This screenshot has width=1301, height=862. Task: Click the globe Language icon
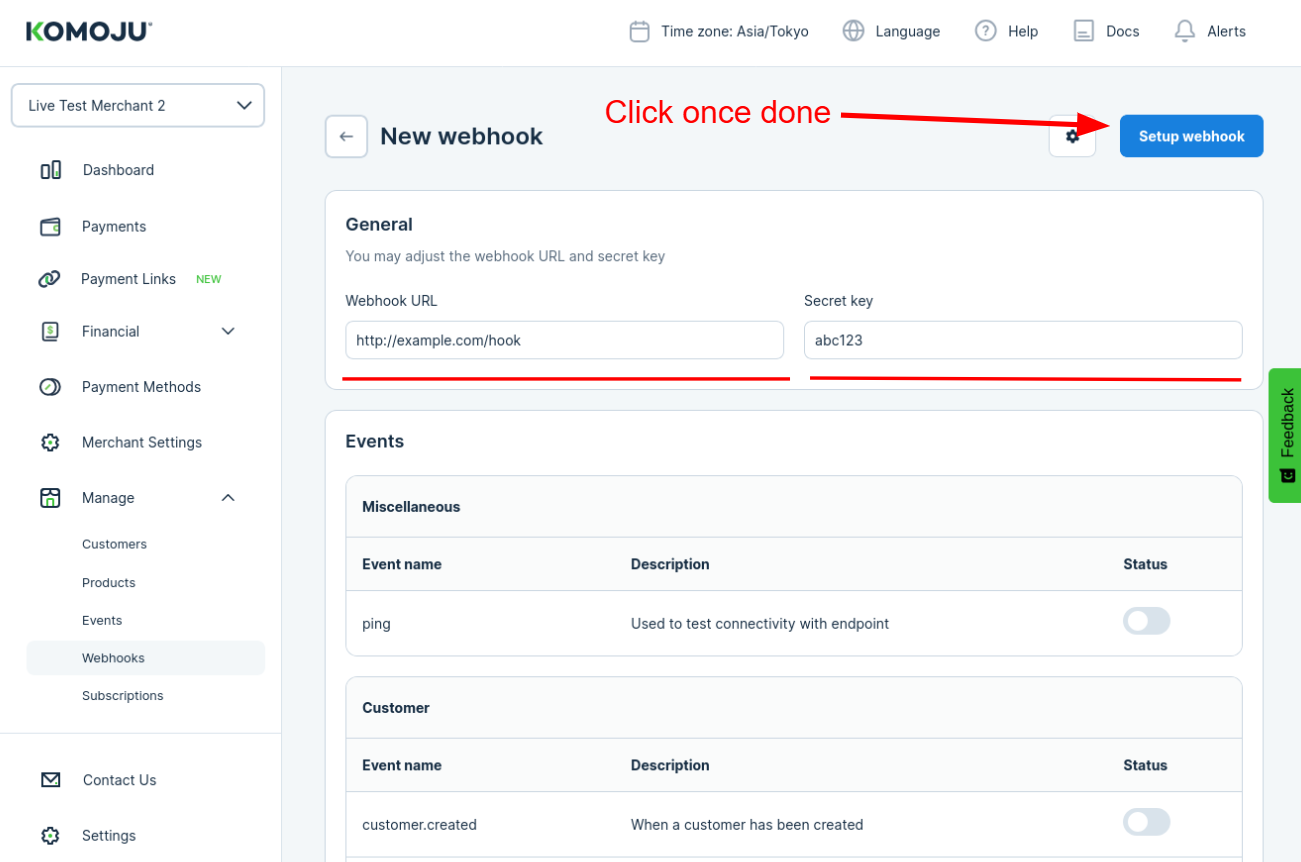click(x=853, y=31)
